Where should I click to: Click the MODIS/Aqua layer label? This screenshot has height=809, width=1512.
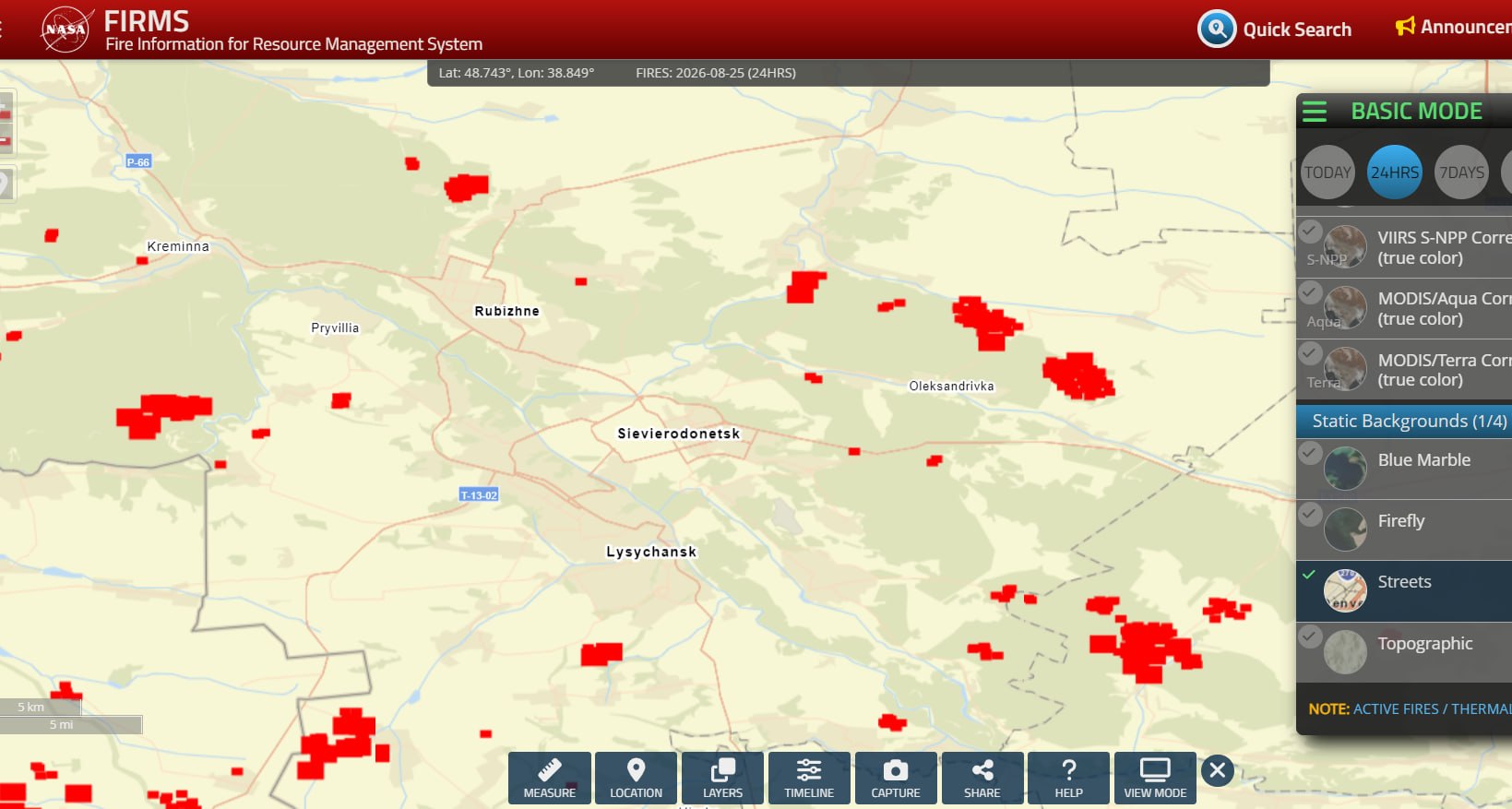coord(1445,309)
